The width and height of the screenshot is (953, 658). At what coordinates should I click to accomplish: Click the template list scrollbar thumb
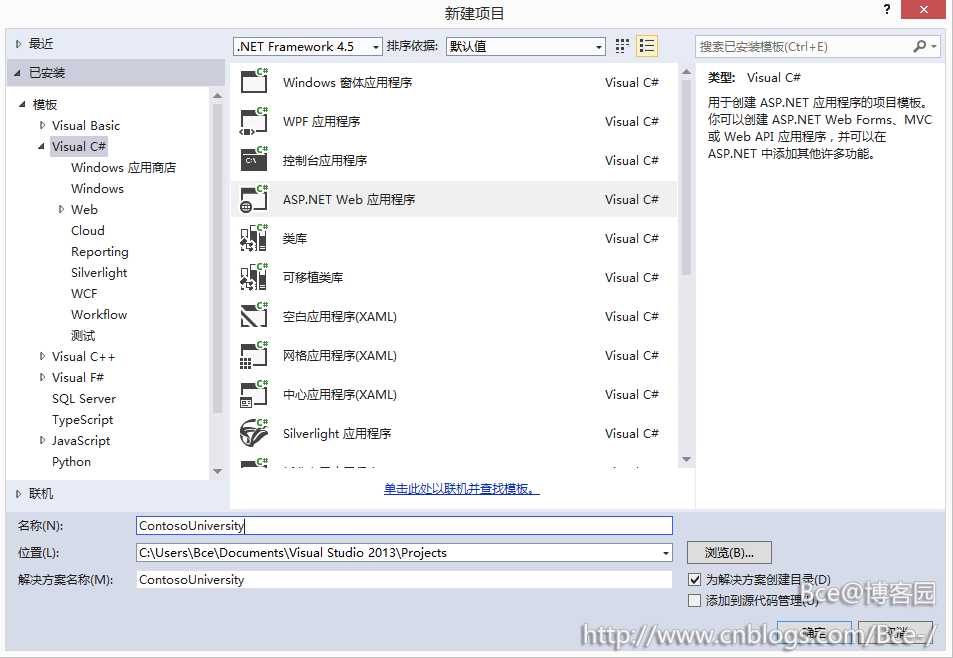(x=686, y=177)
